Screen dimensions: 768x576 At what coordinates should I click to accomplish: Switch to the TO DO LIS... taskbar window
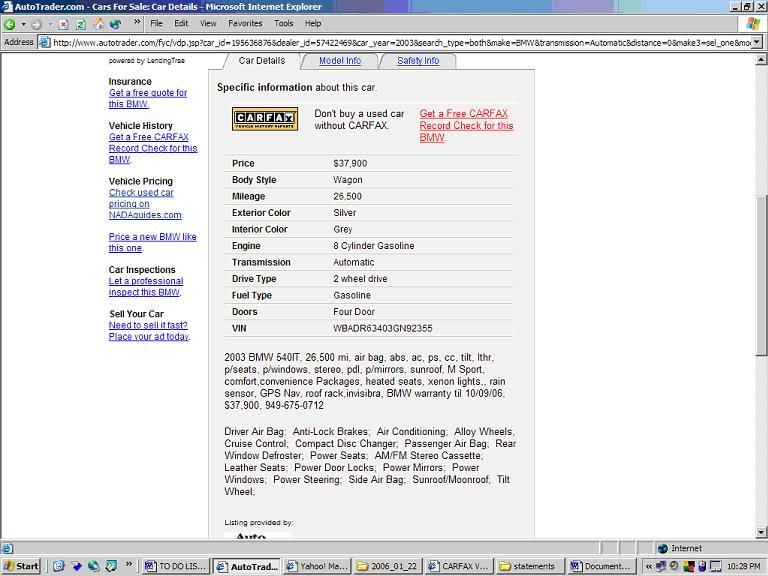click(176, 566)
